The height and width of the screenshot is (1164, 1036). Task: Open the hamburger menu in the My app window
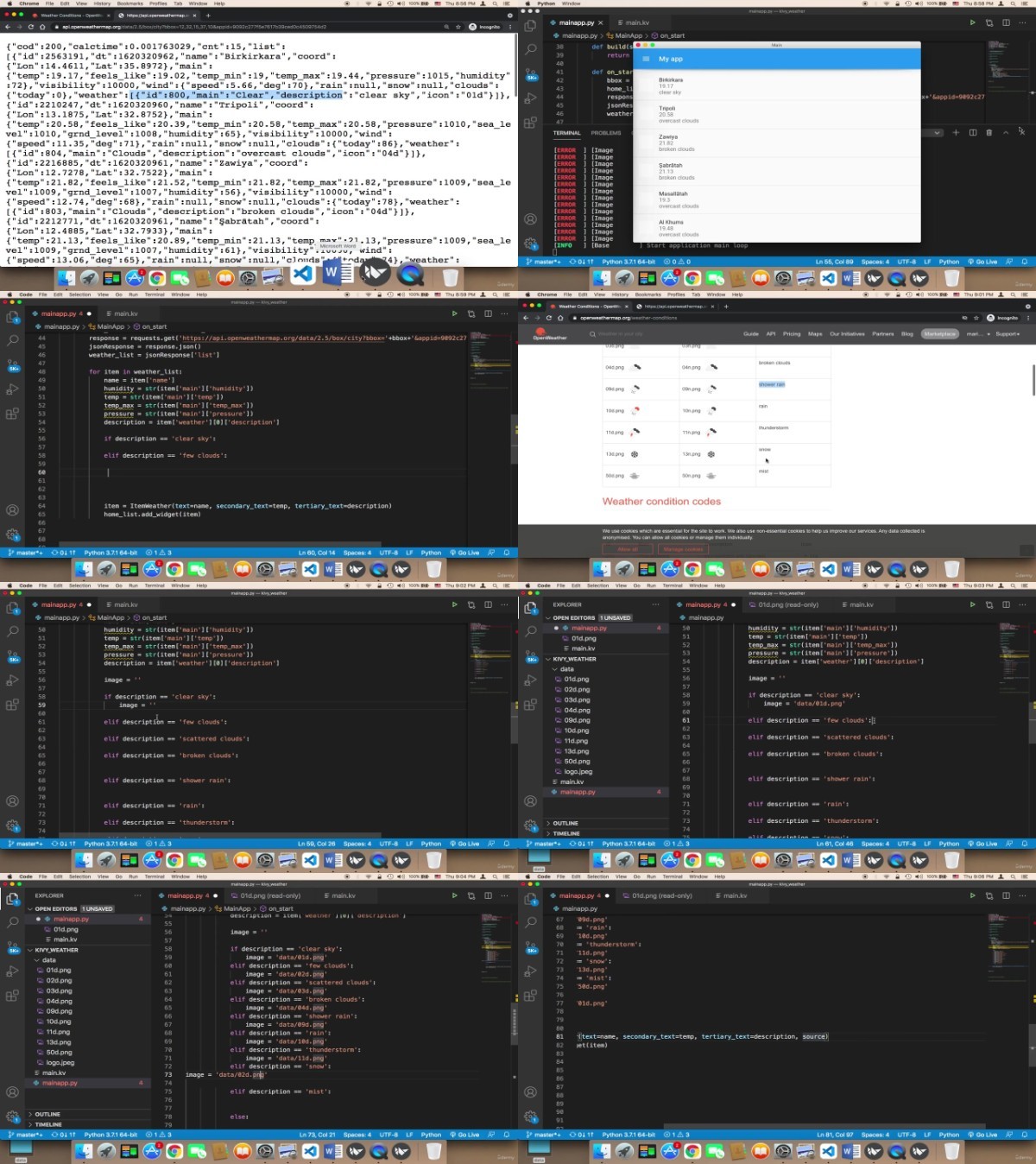coord(645,59)
